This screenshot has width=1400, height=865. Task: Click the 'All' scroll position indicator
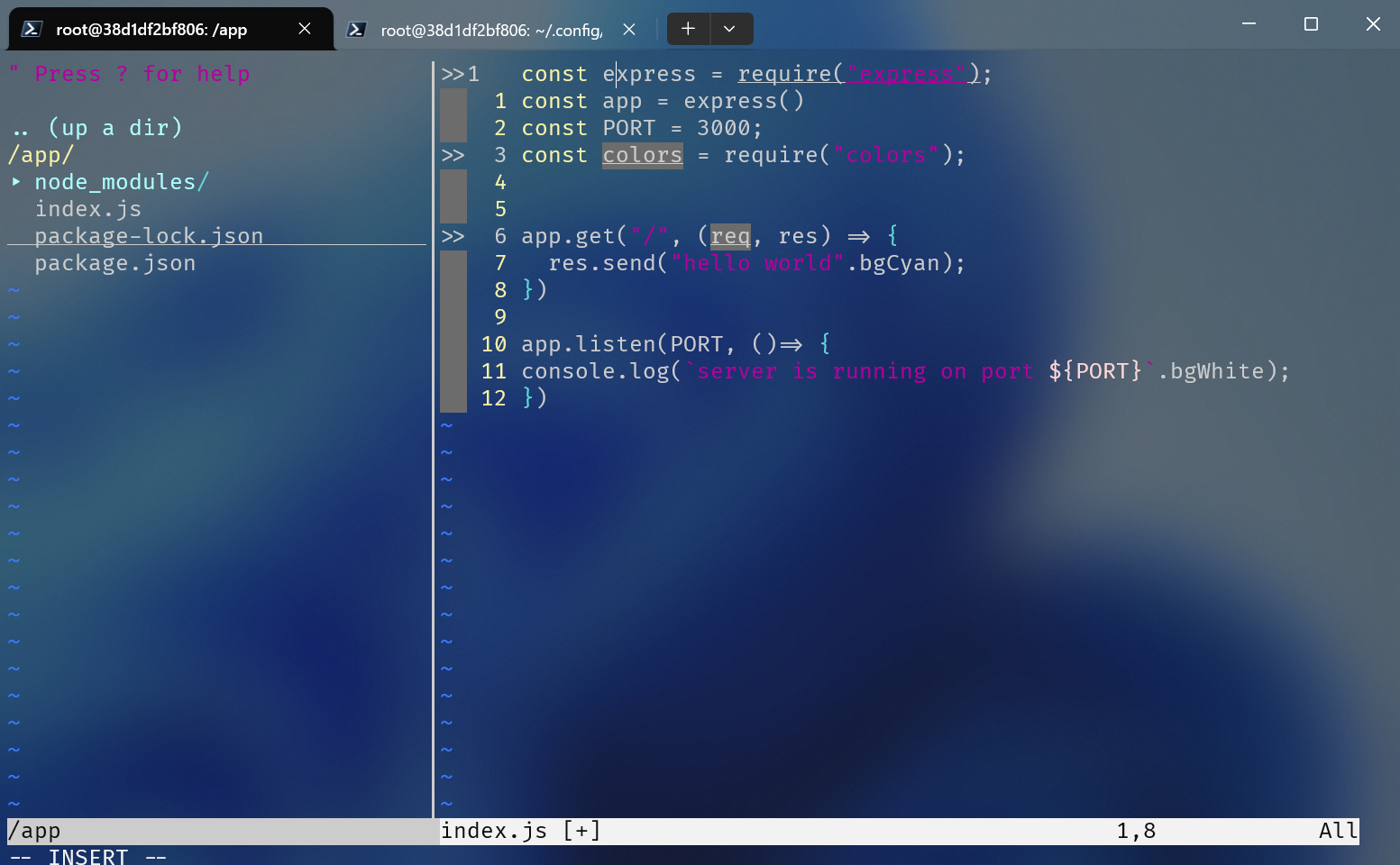coord(1339,831)
